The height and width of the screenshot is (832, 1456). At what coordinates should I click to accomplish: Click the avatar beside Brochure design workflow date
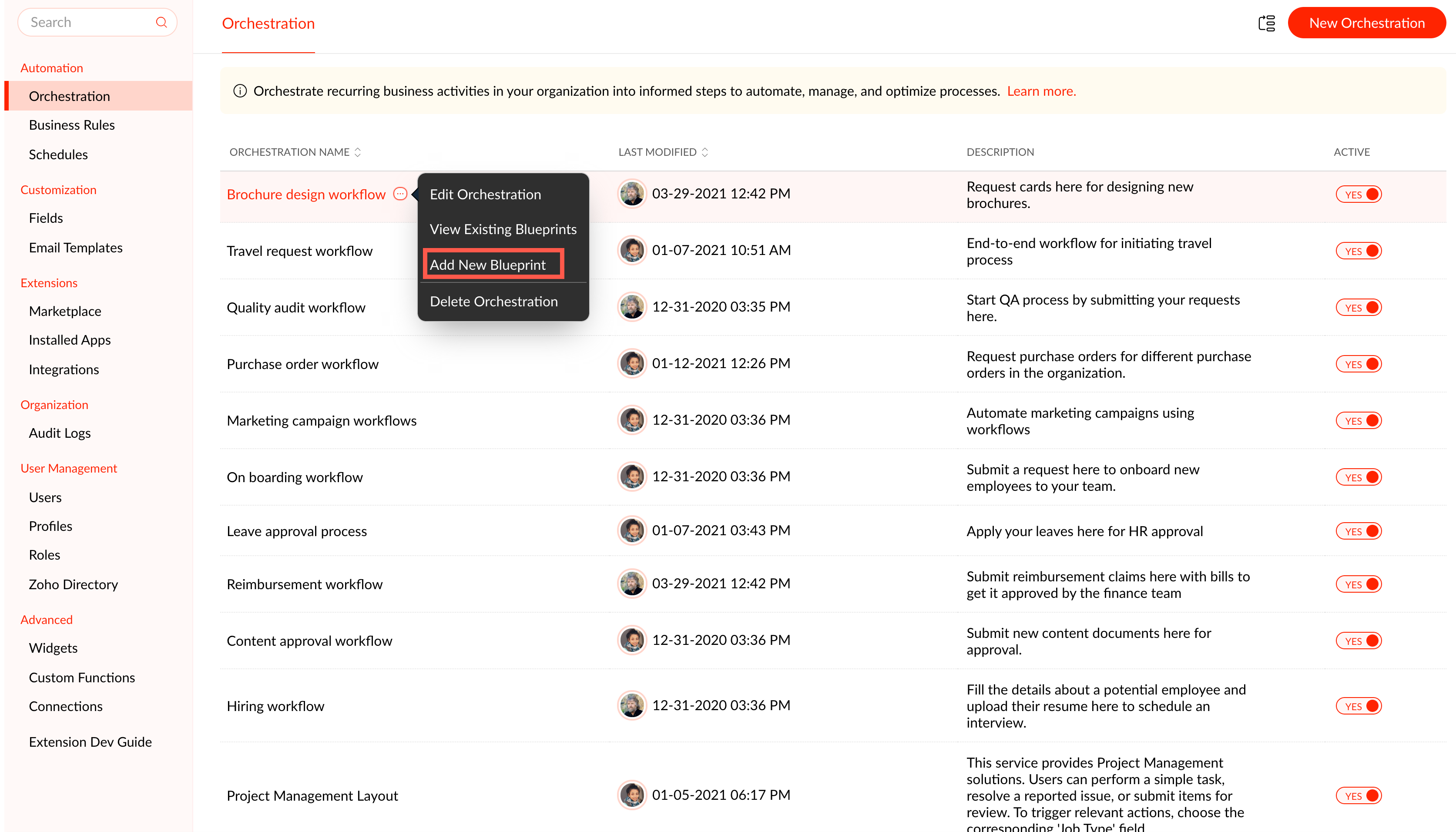click(x=632, y=194)
